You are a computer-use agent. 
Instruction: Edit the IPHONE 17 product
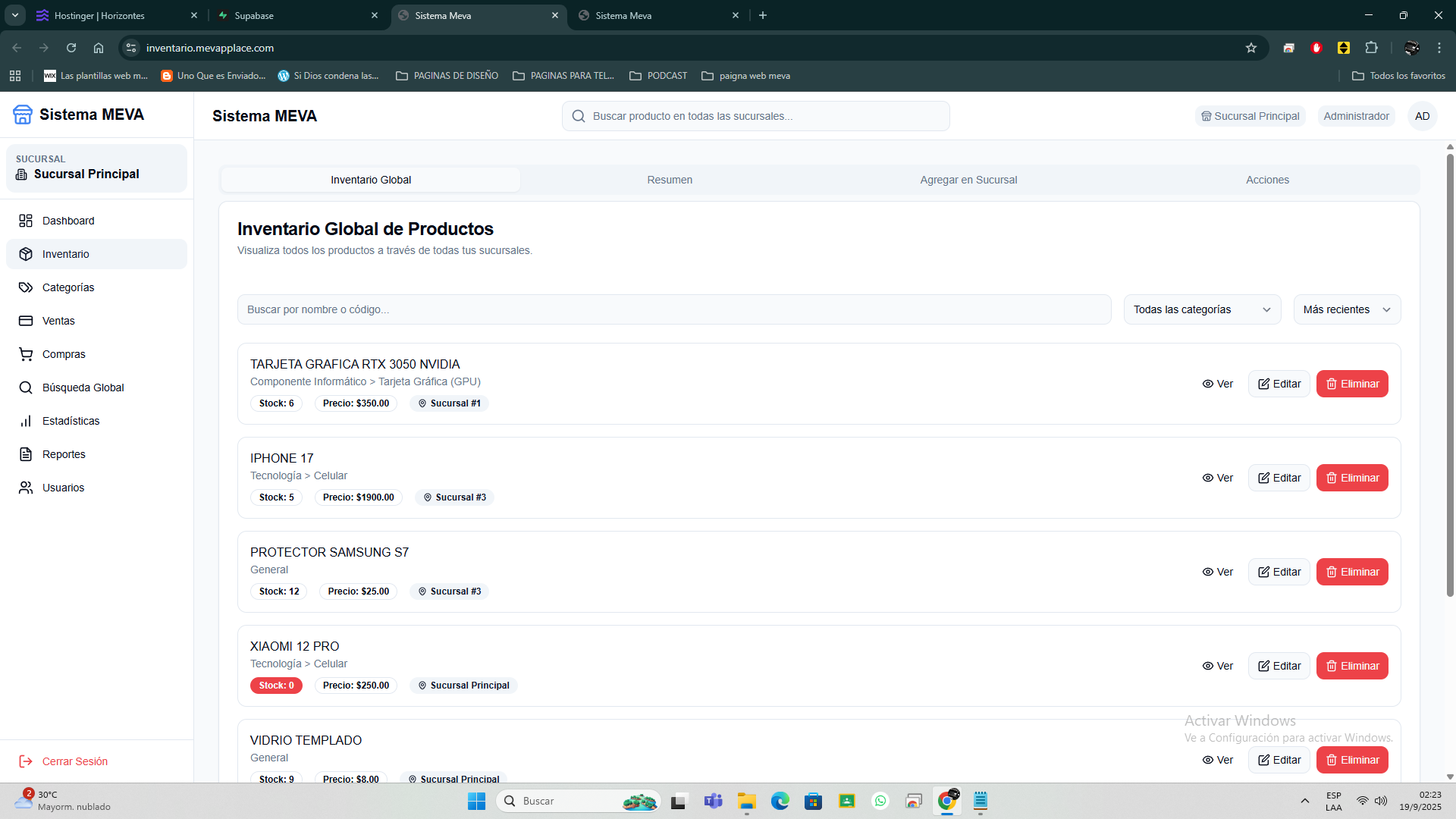tap(1279, 478)
